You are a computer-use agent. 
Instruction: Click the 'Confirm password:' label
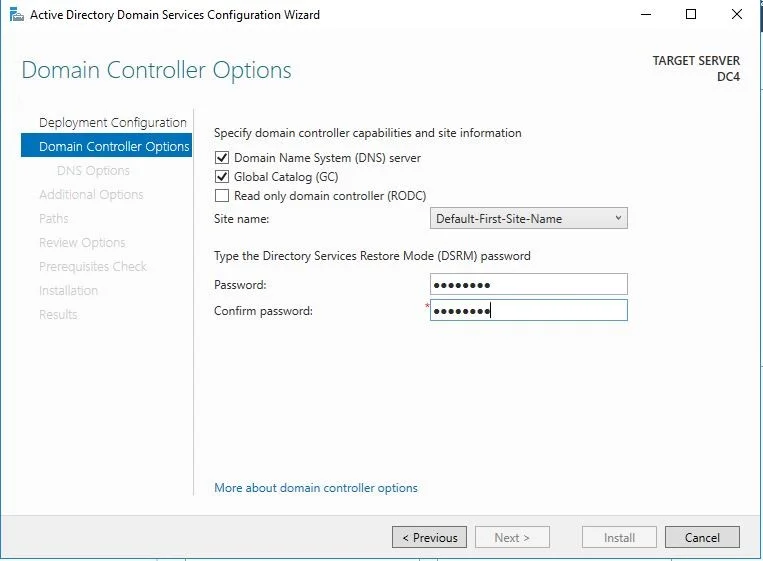click(x=263, y=310)
